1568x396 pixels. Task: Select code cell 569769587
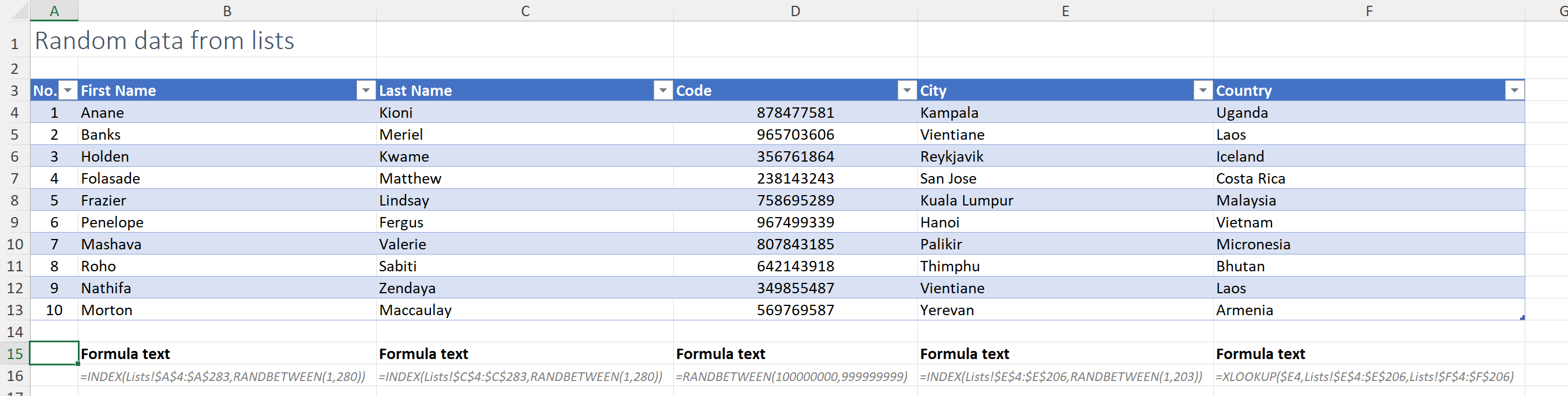coord(795,310)
